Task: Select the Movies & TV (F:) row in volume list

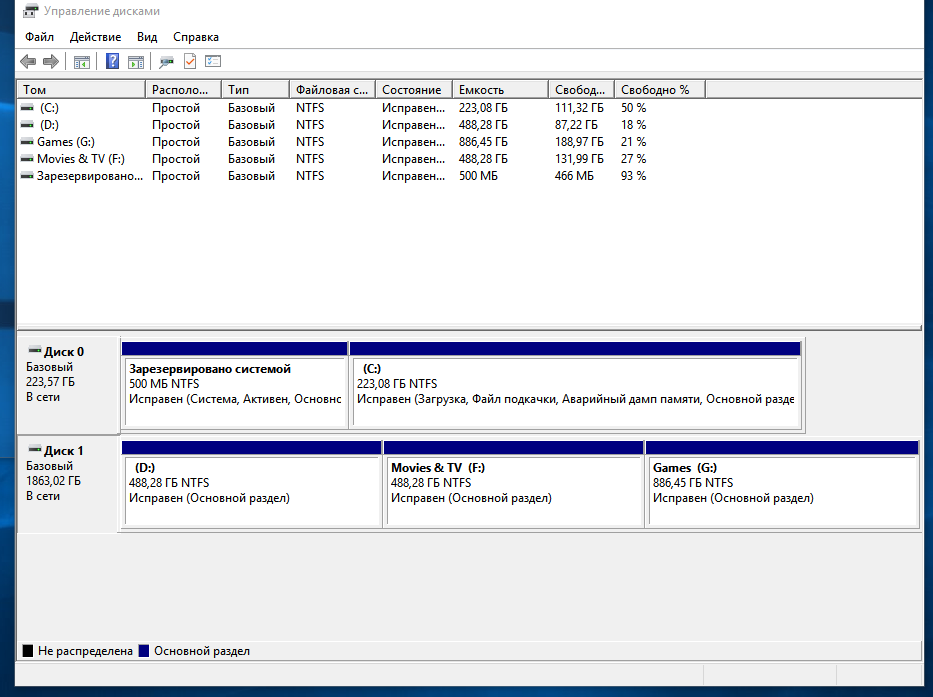Action: click(80, 159)
